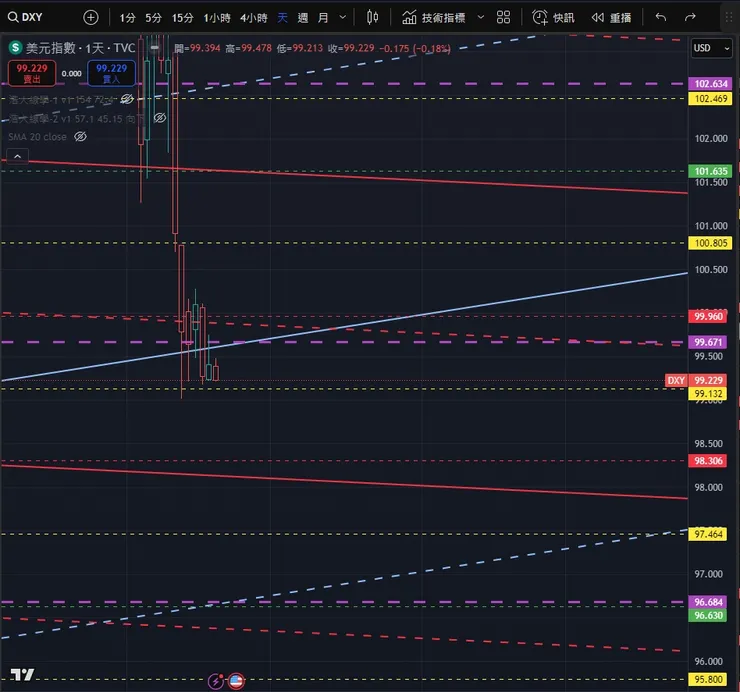Screen dimensions: 740x692
Task: Switch to the 5分 timeframe
Action: (153, 18)
